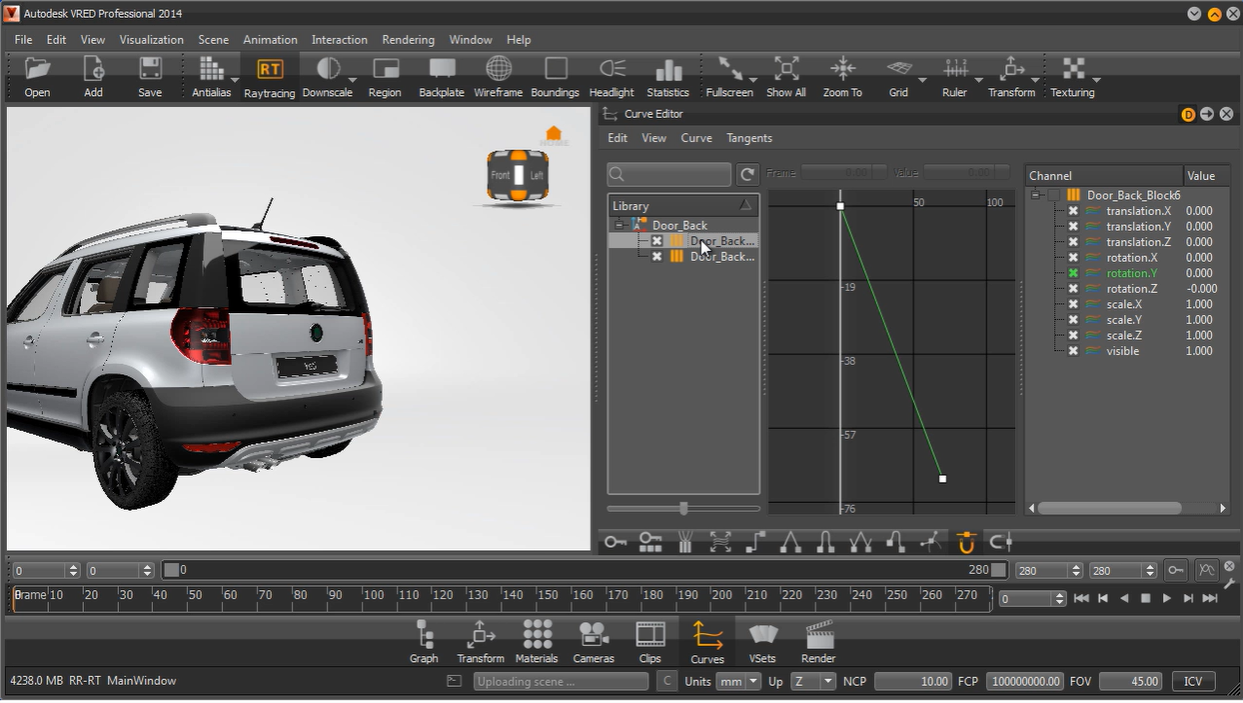Open the Statistics toolbar icon

[668, 77]
